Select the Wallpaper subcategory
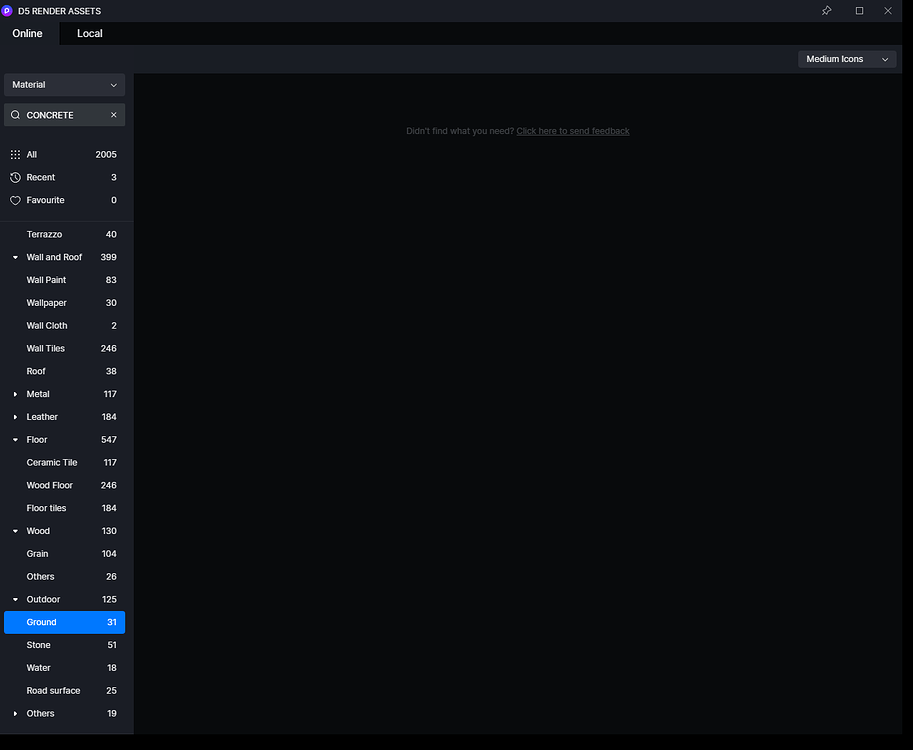Image resolution: width=913 pixels, height=750 pixels. [x=64, y=303]
